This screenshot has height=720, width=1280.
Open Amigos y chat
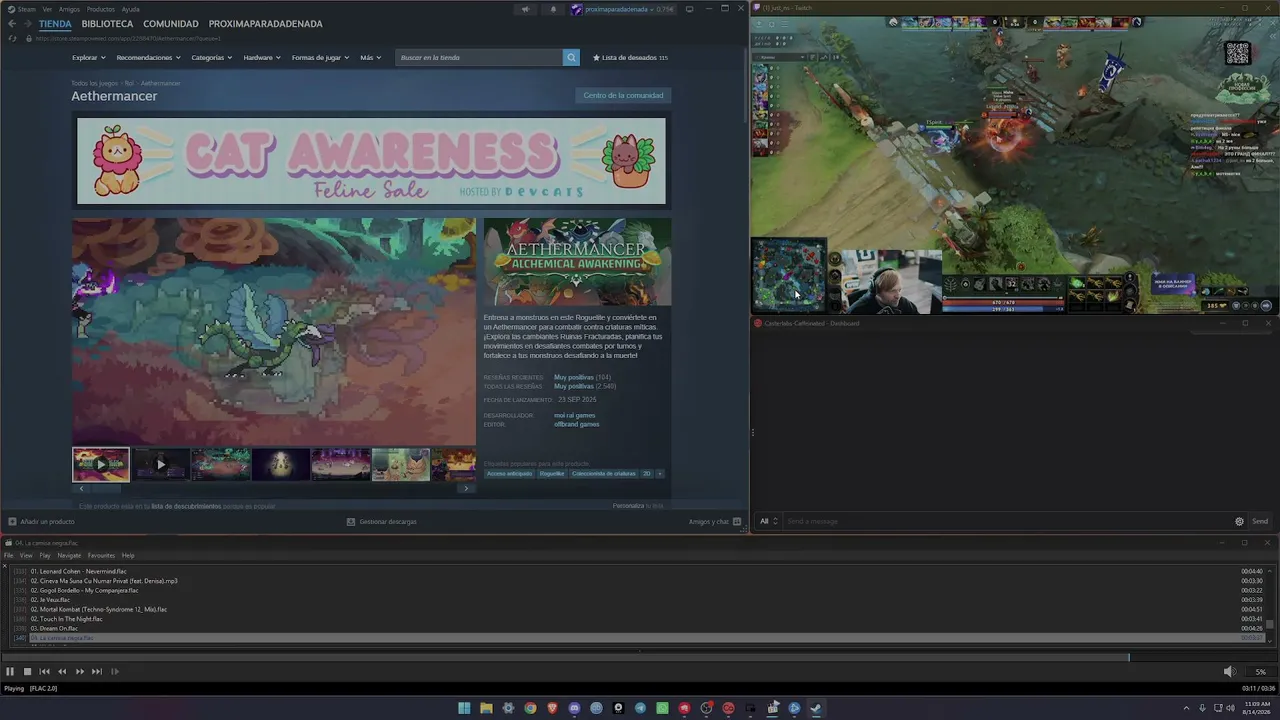[x=715, y=521]
